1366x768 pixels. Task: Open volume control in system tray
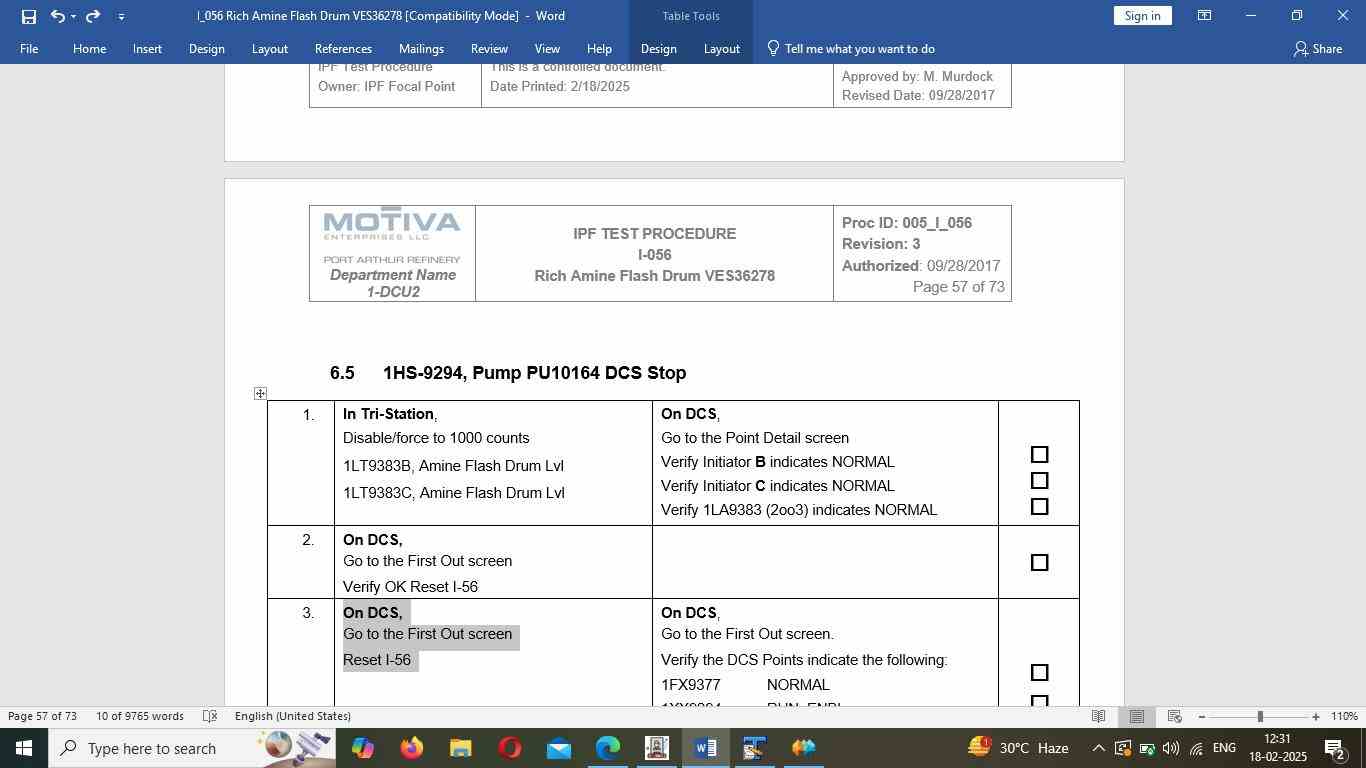click(1170, 748)
